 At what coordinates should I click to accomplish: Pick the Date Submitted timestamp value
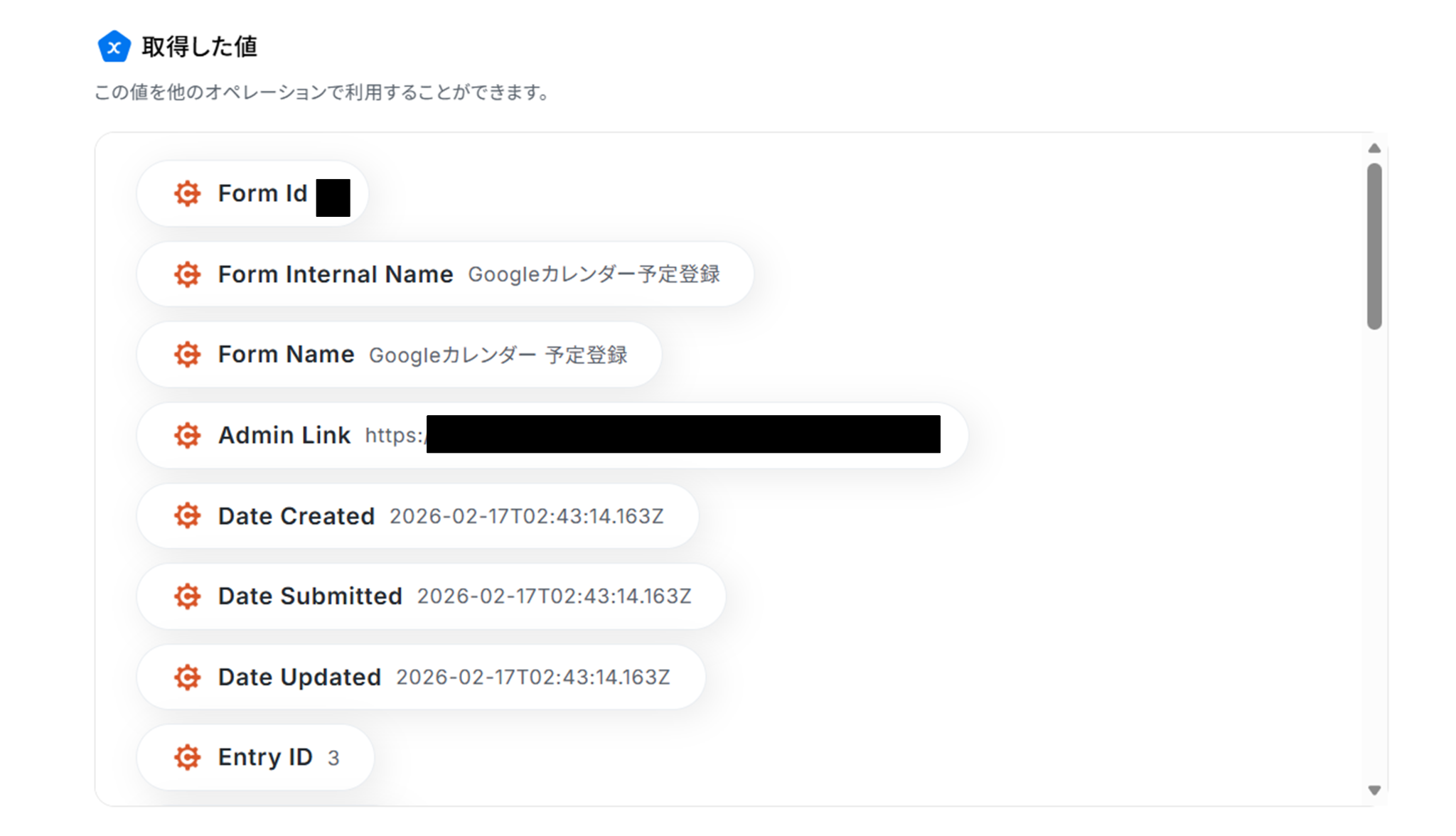click(554, 596)
